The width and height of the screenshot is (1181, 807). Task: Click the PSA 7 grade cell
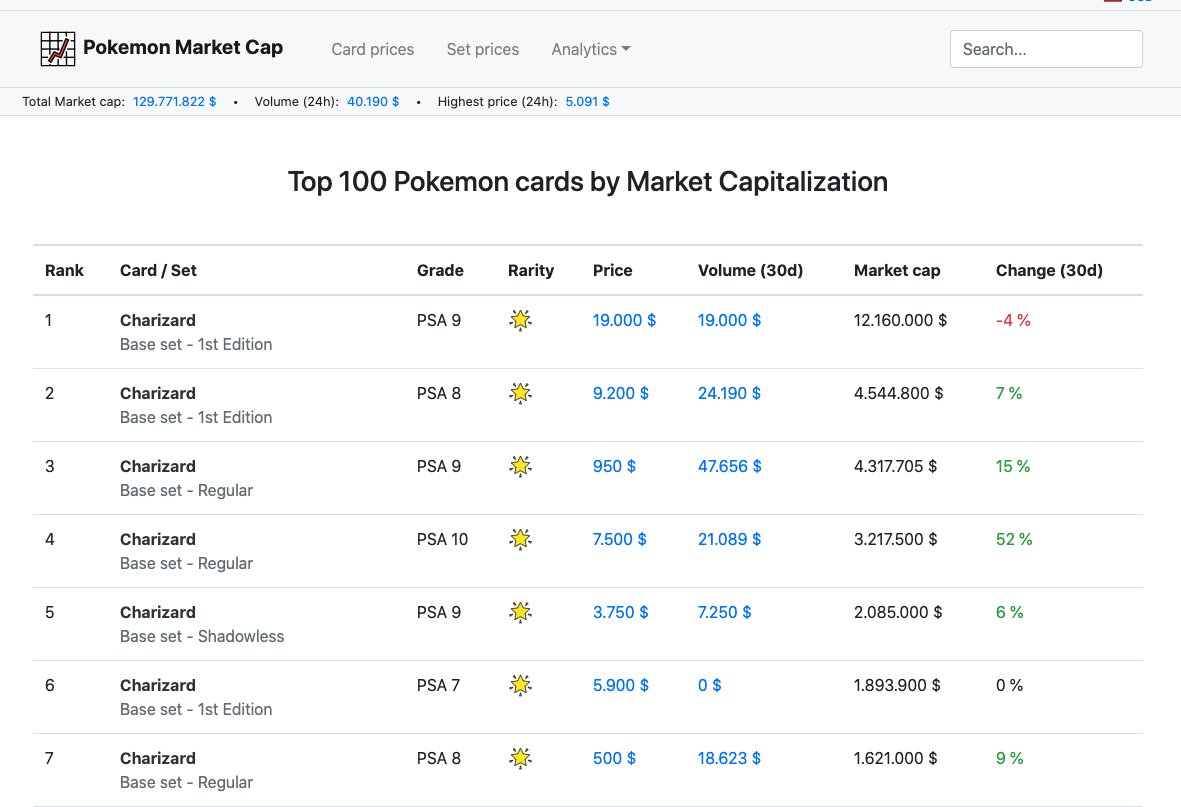(x=438, y=685)
